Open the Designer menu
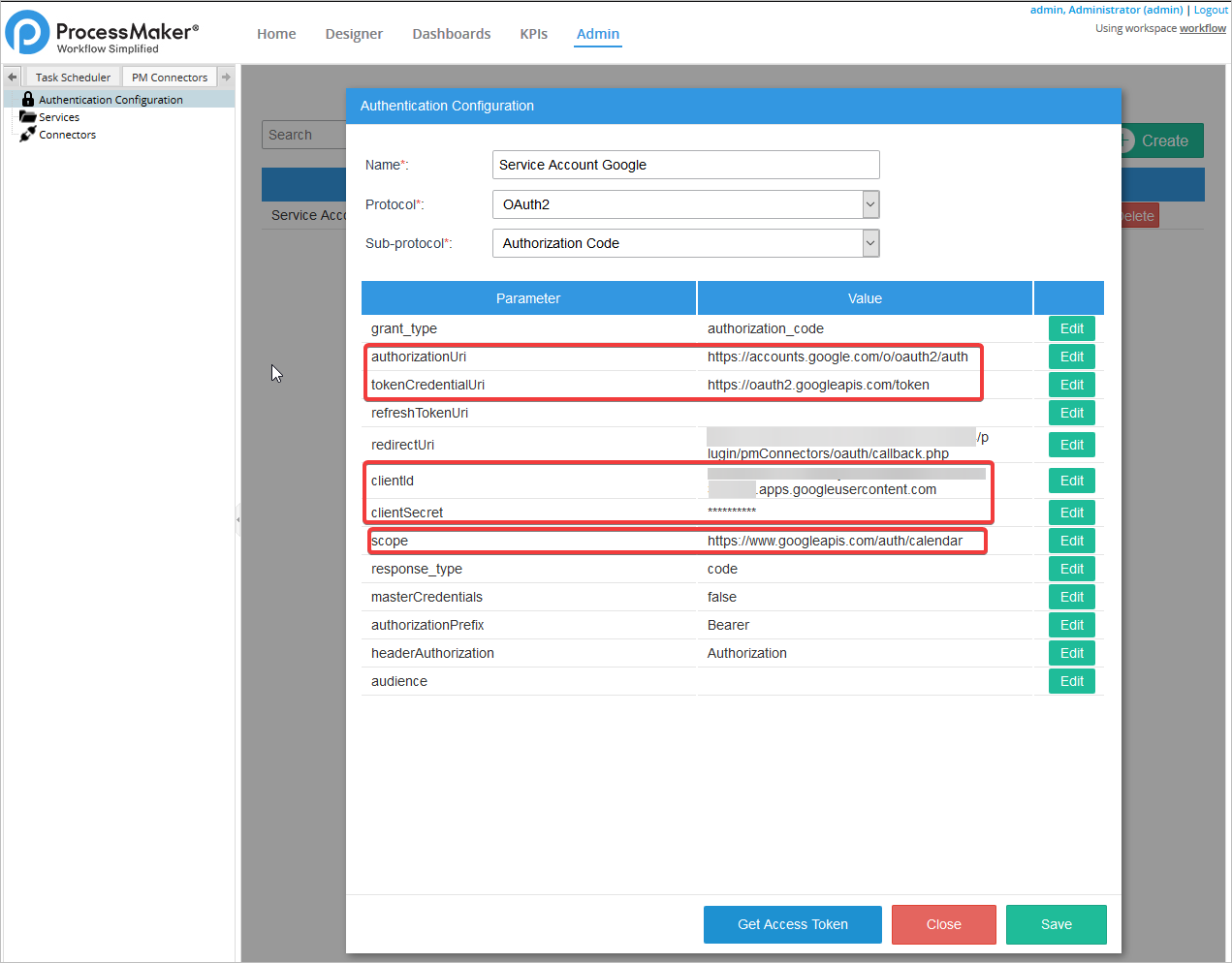 354,34
